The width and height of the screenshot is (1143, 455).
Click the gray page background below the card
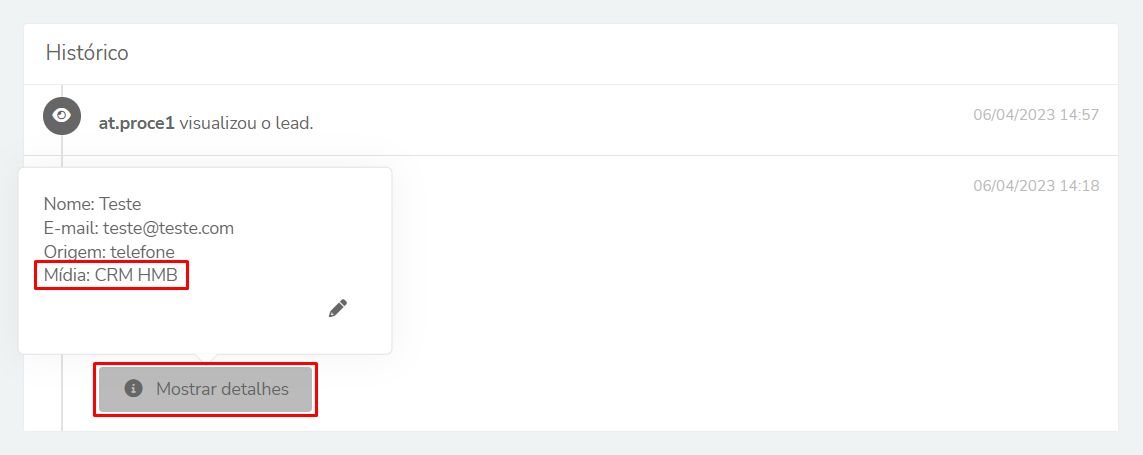pos(571,443)
